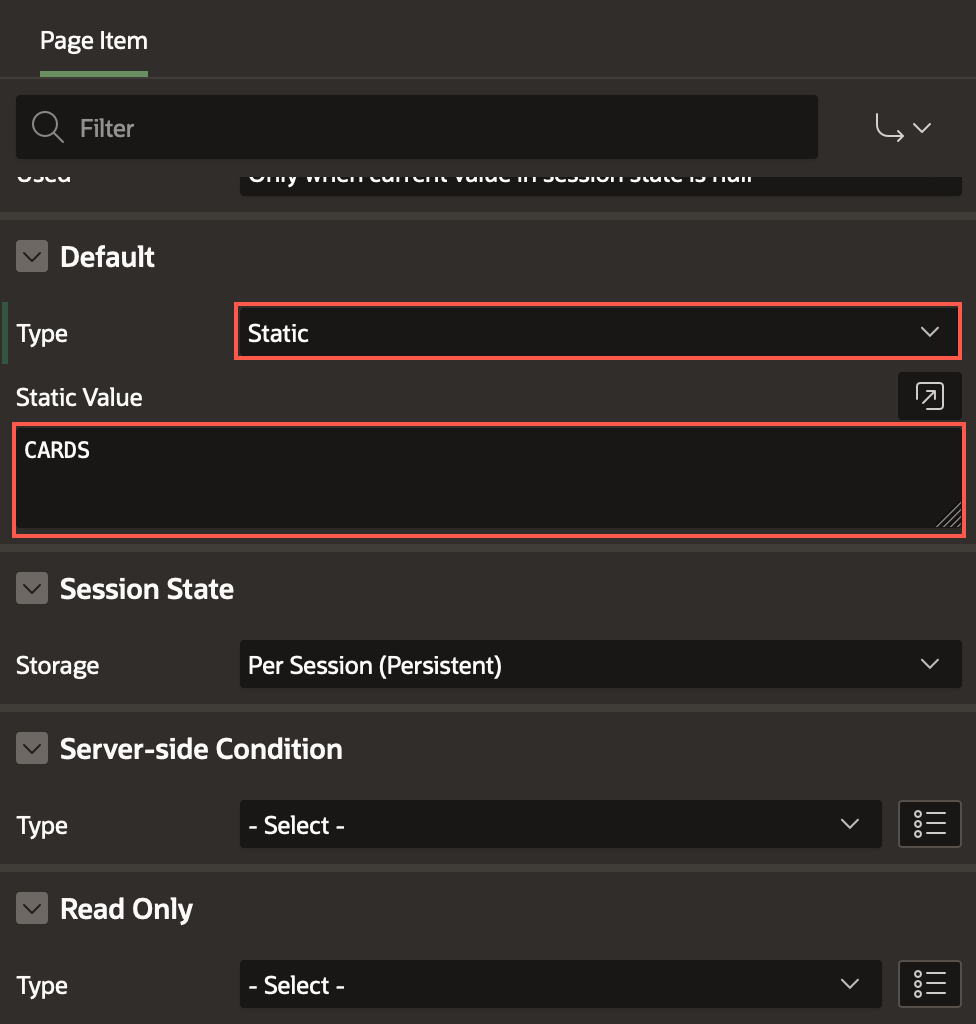Click the Static Value text area containing CARDS
Viewport: 976px width, 1024px height.
tap(480, 478)
